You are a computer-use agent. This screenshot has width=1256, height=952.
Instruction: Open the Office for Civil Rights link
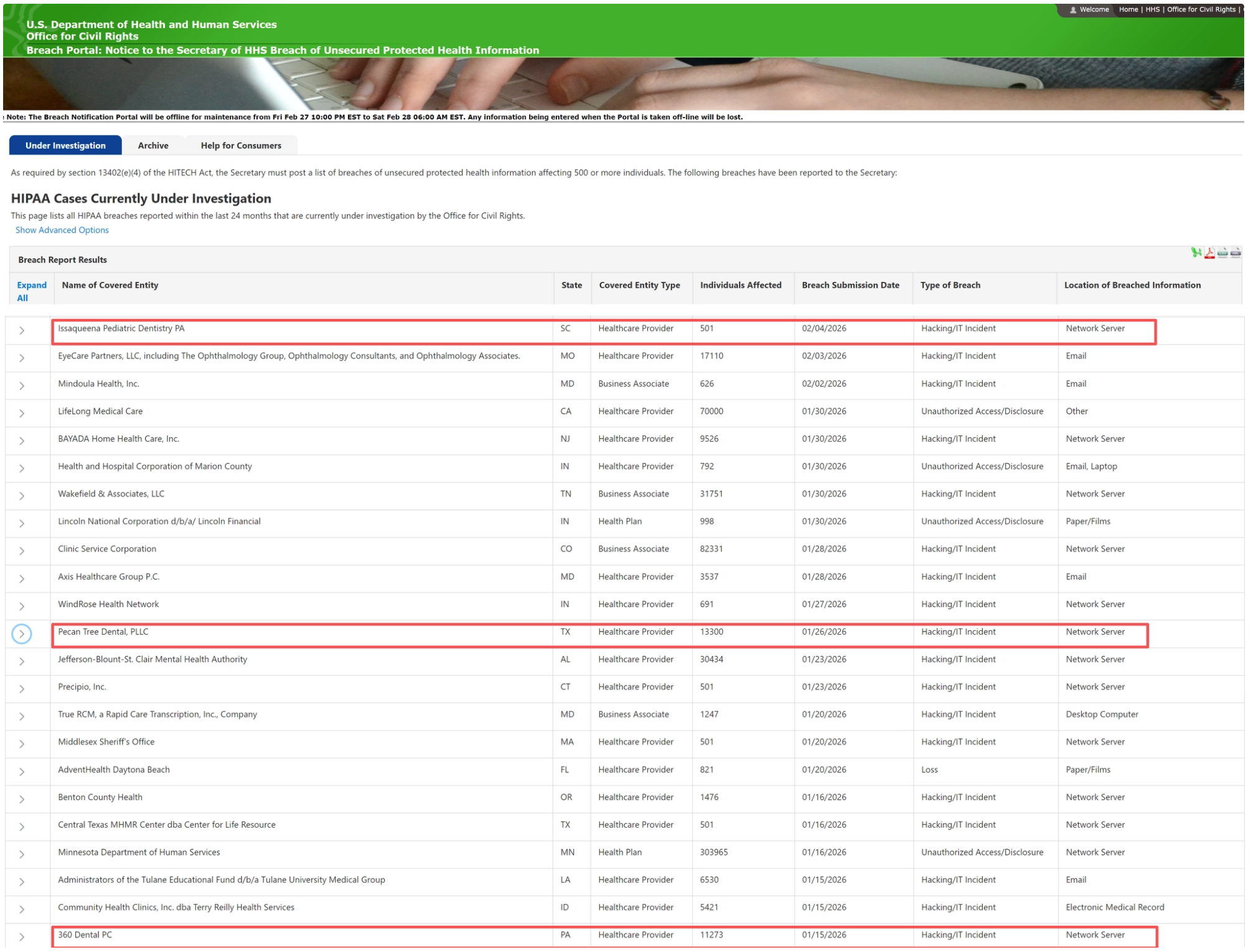tap(1200, 9)
